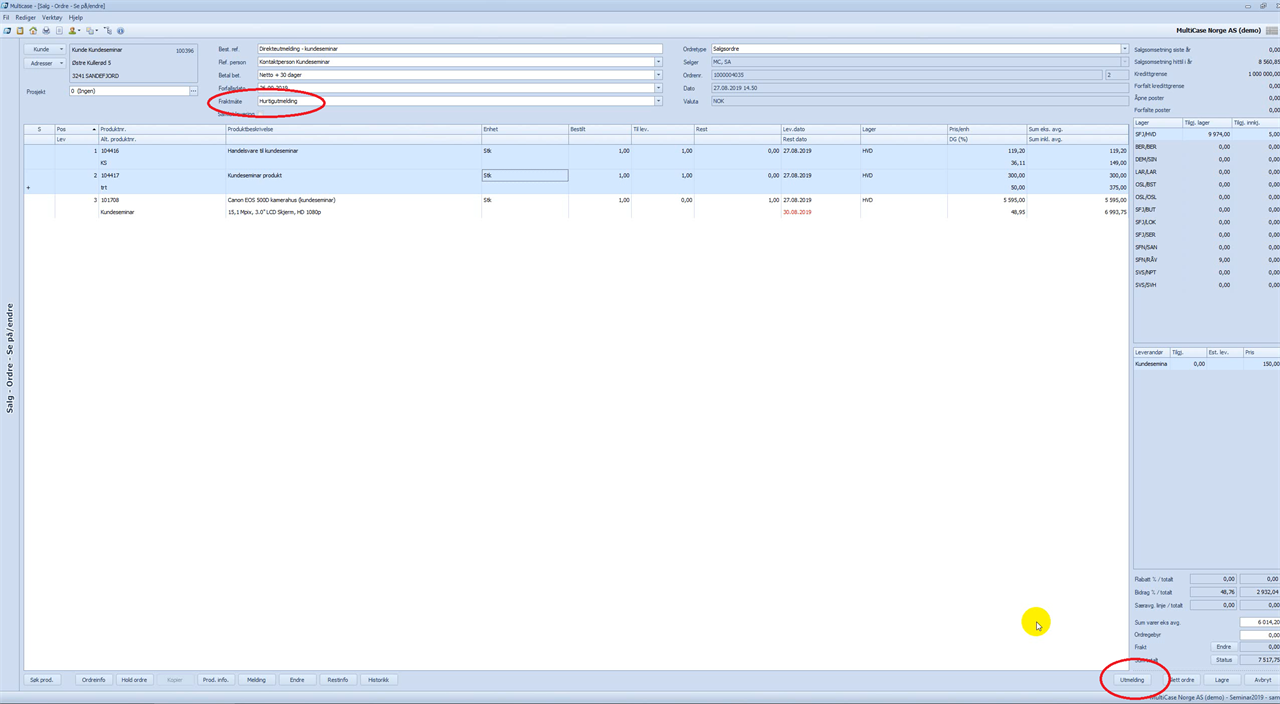
Task: Click the Status button beside sum total
Action: pyautogui.click(x=1223, y=660)
